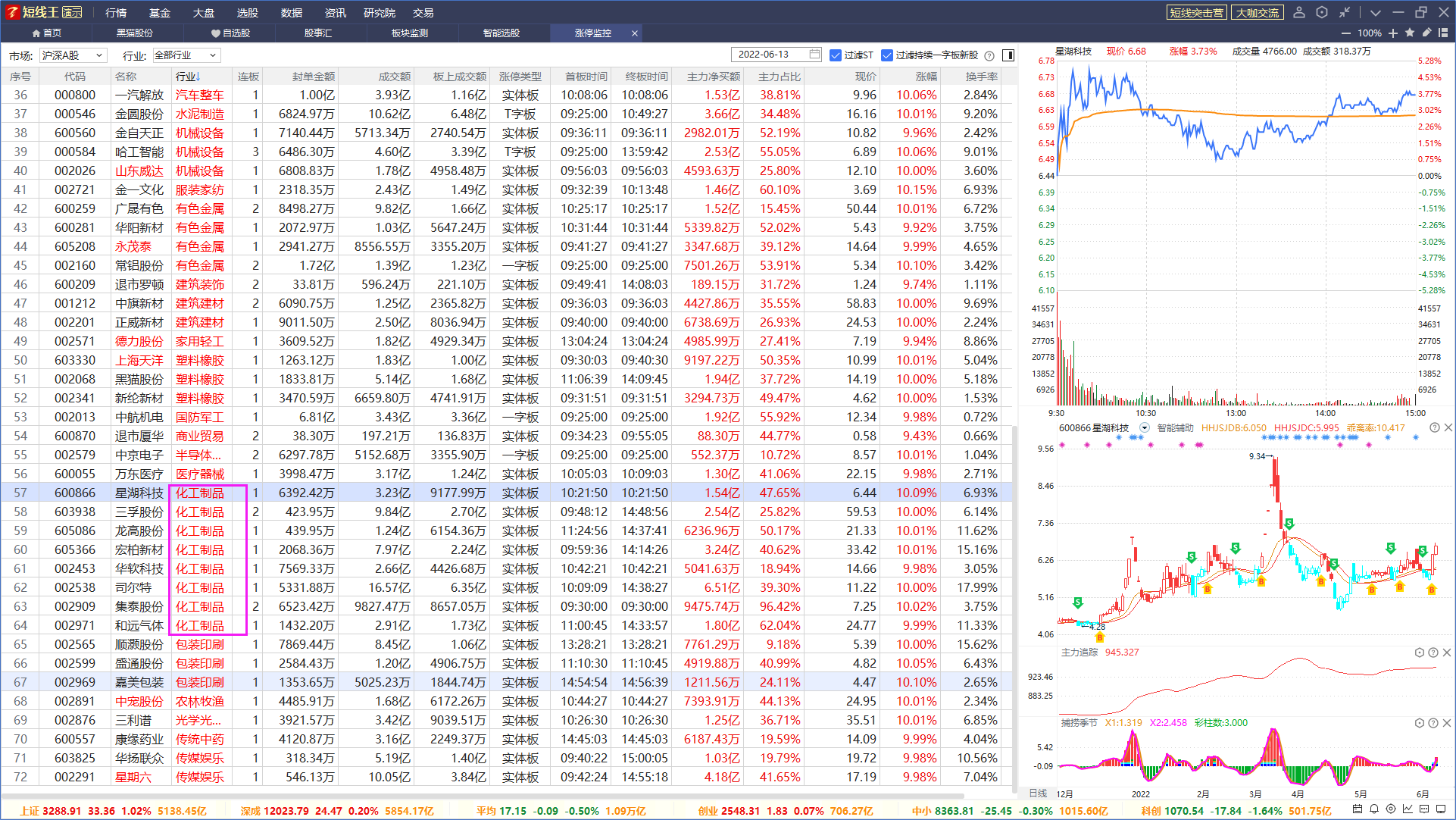This screenshot has height=820, width=1456.
Task: Open status bar line chart icon
Action: (1408, 809)
